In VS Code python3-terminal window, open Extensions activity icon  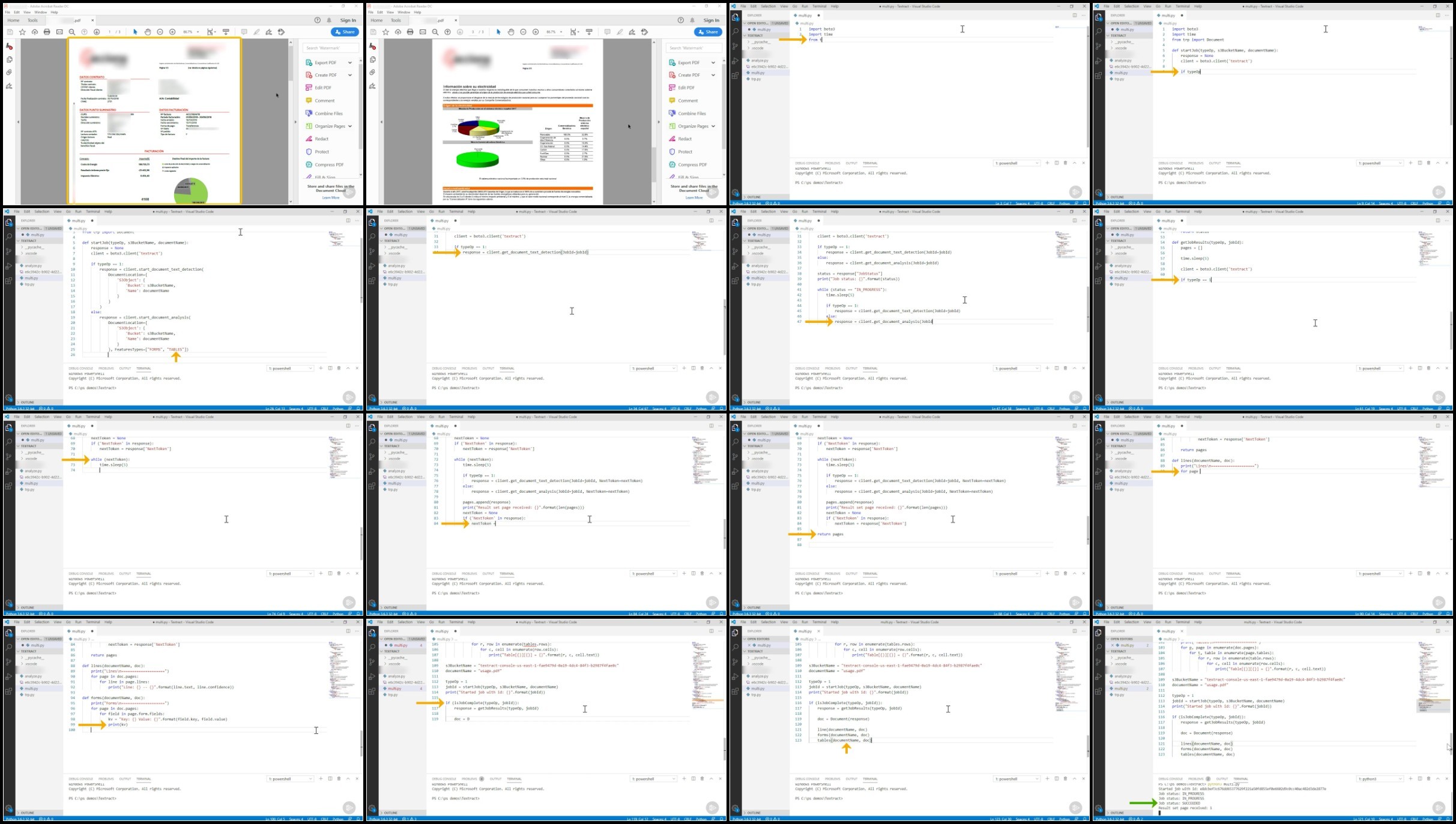[x=1098, y=691]
